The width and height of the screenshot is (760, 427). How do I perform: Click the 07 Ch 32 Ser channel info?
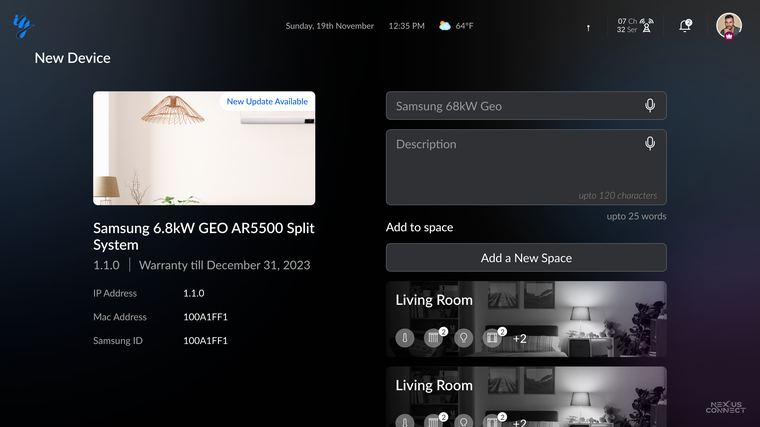pyautogui.click(x=627, y=25)
